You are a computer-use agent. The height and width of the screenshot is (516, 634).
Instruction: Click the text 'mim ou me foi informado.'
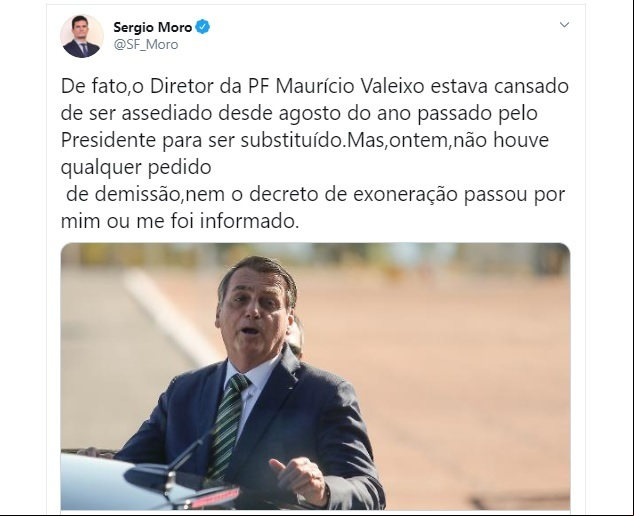(x=180, y=221)
